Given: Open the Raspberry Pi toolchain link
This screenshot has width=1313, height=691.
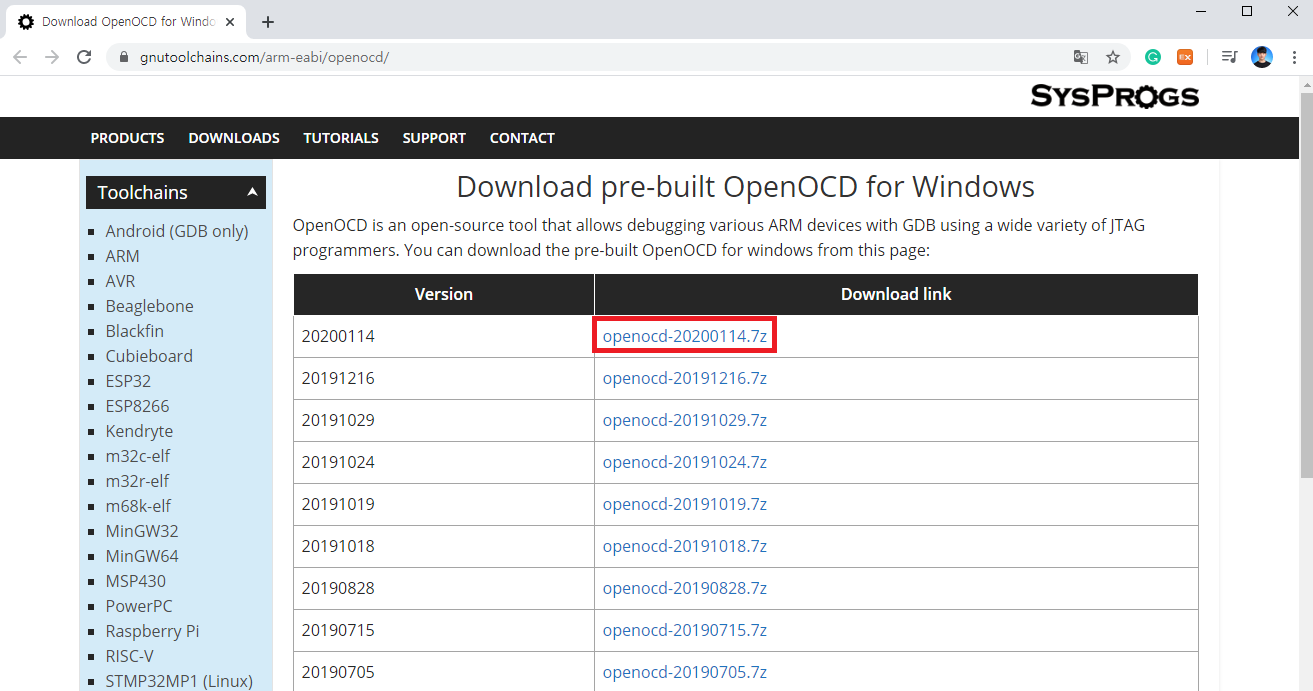Looking at the screenshot, I should point(152,631).
